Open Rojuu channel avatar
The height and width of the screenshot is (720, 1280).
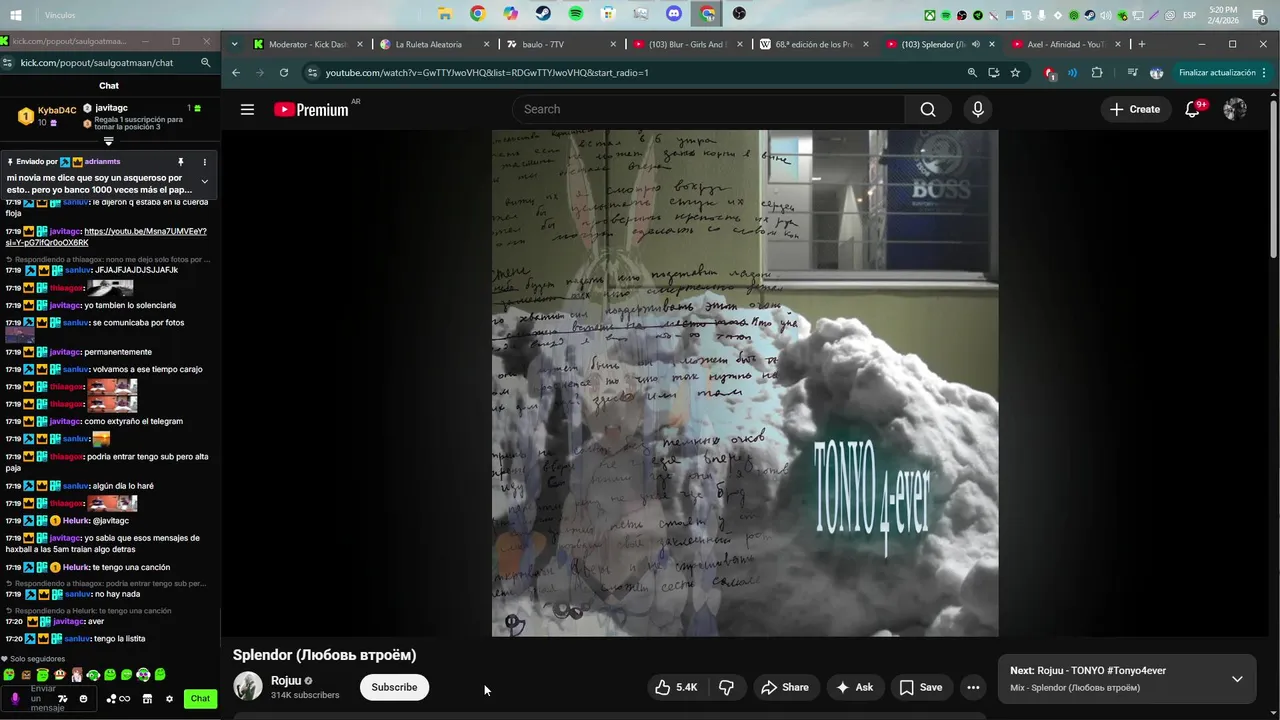[248, 686]
